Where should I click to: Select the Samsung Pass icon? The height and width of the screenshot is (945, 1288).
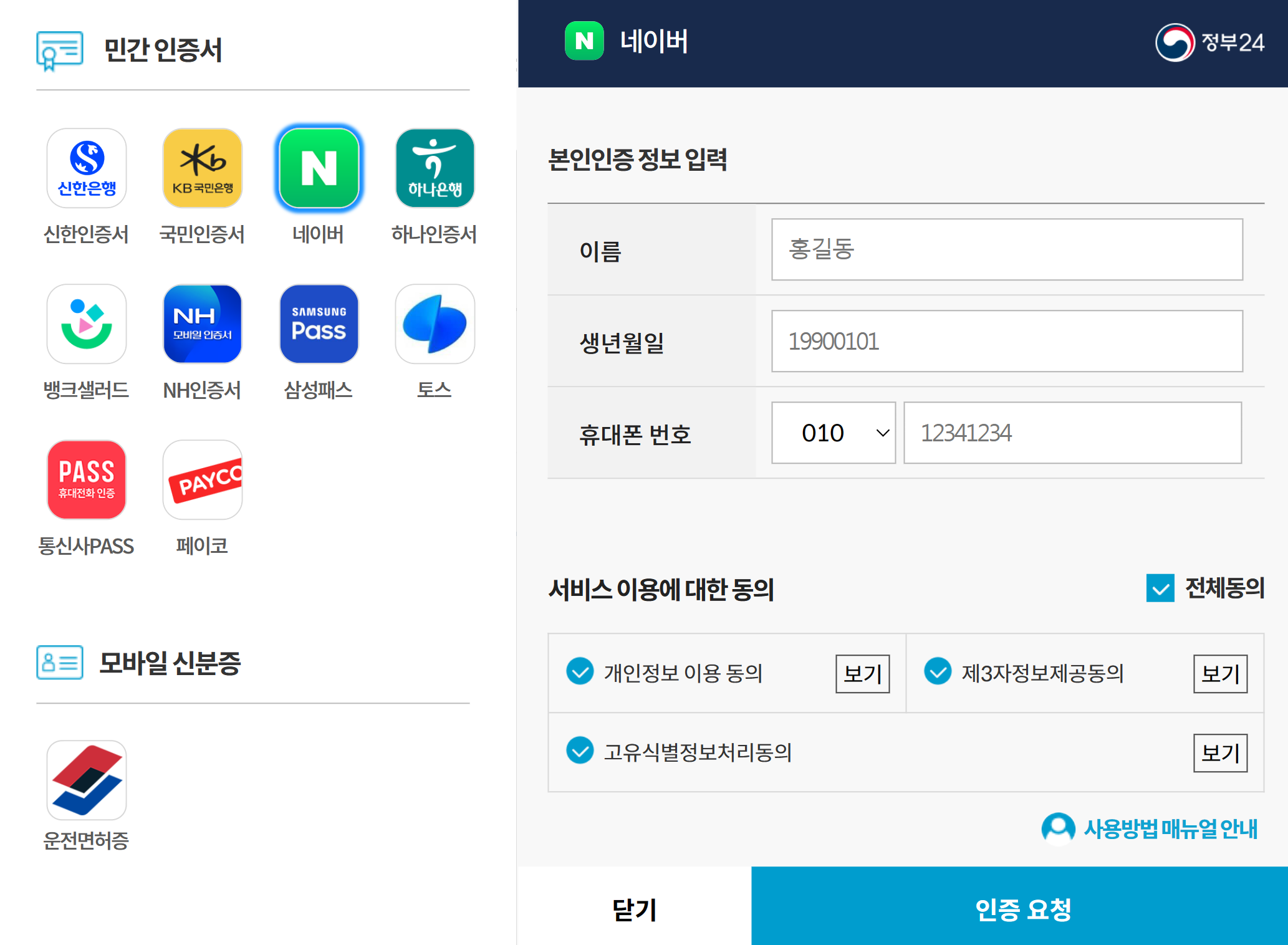pos(319,324)
